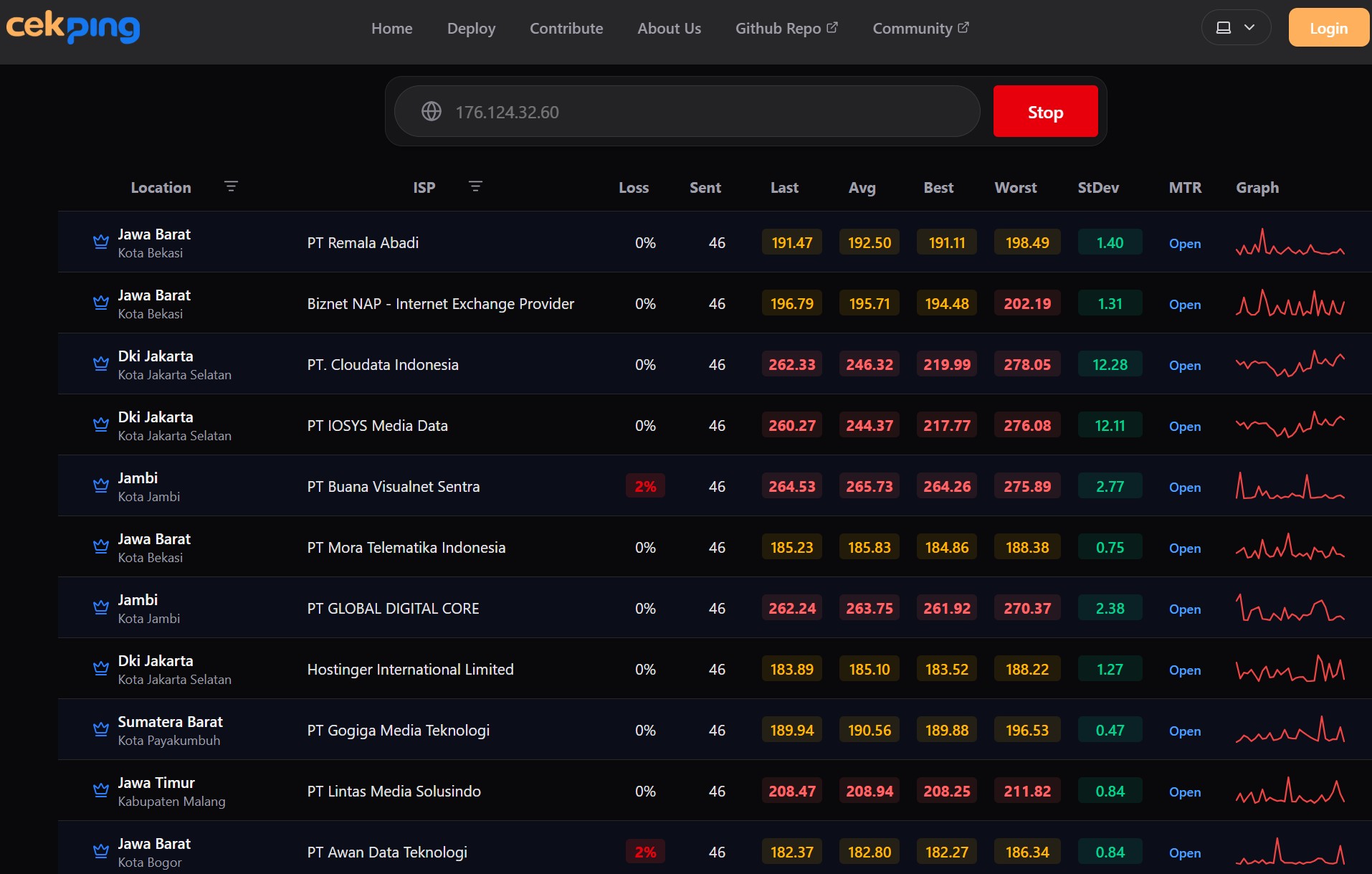The width and height of the screenshot is (1372, 874).
Task: Click the cekping logo
Action: point(73,27)
